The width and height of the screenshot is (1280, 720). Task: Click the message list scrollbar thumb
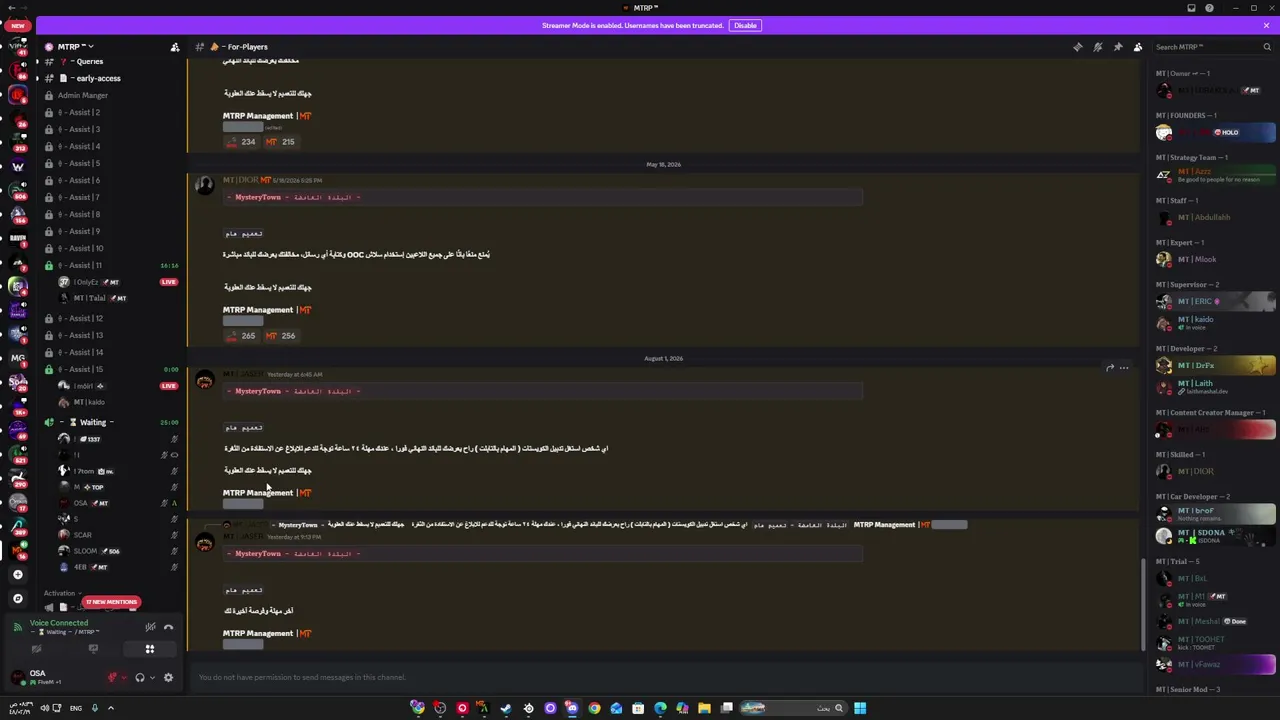(1143, 603)
